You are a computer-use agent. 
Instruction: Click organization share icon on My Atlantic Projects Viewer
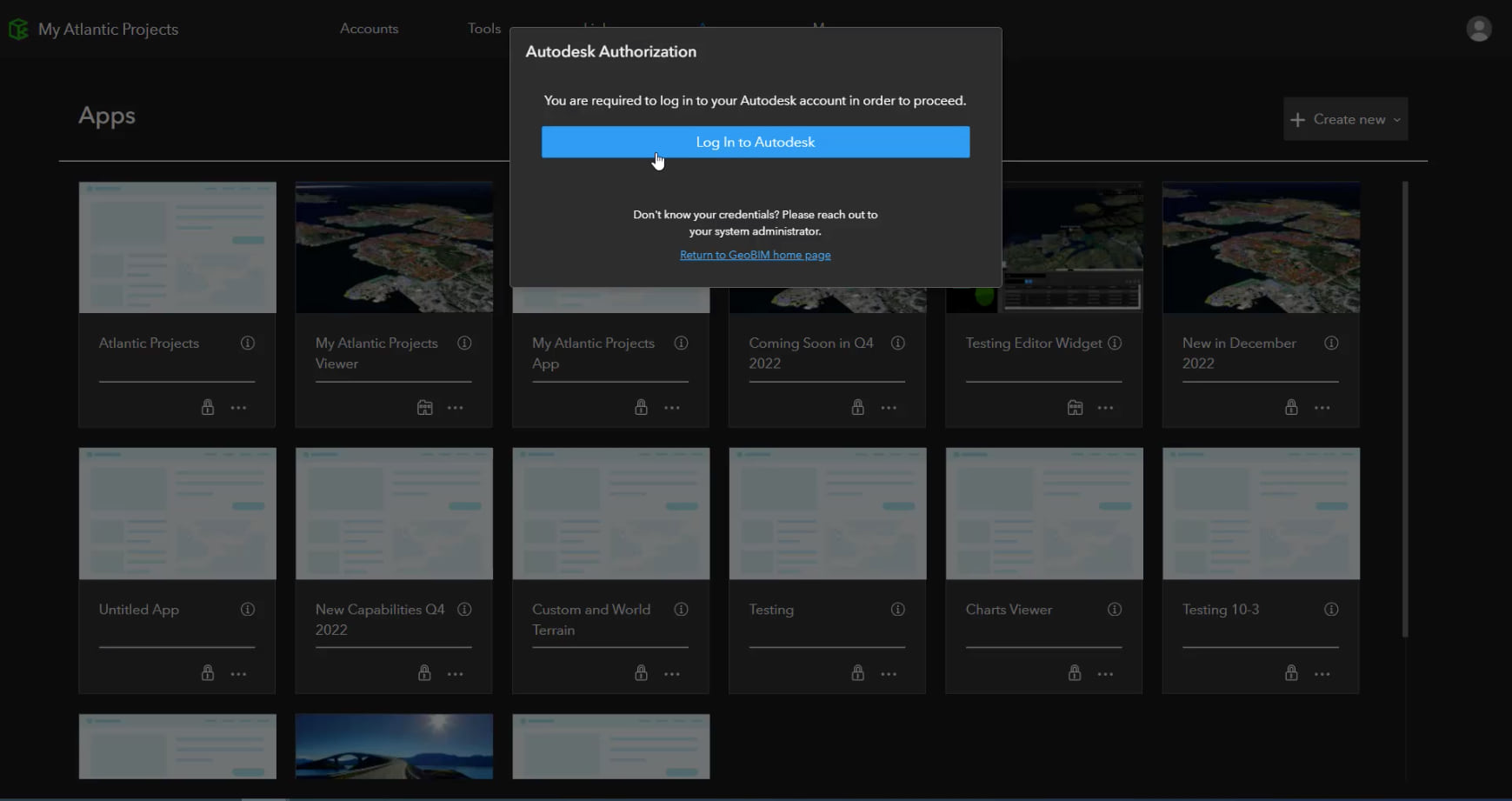424,407
